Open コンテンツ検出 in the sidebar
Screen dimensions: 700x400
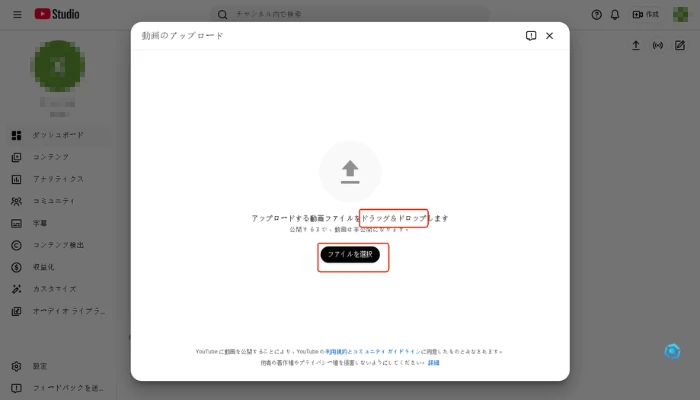coord(59,245)
